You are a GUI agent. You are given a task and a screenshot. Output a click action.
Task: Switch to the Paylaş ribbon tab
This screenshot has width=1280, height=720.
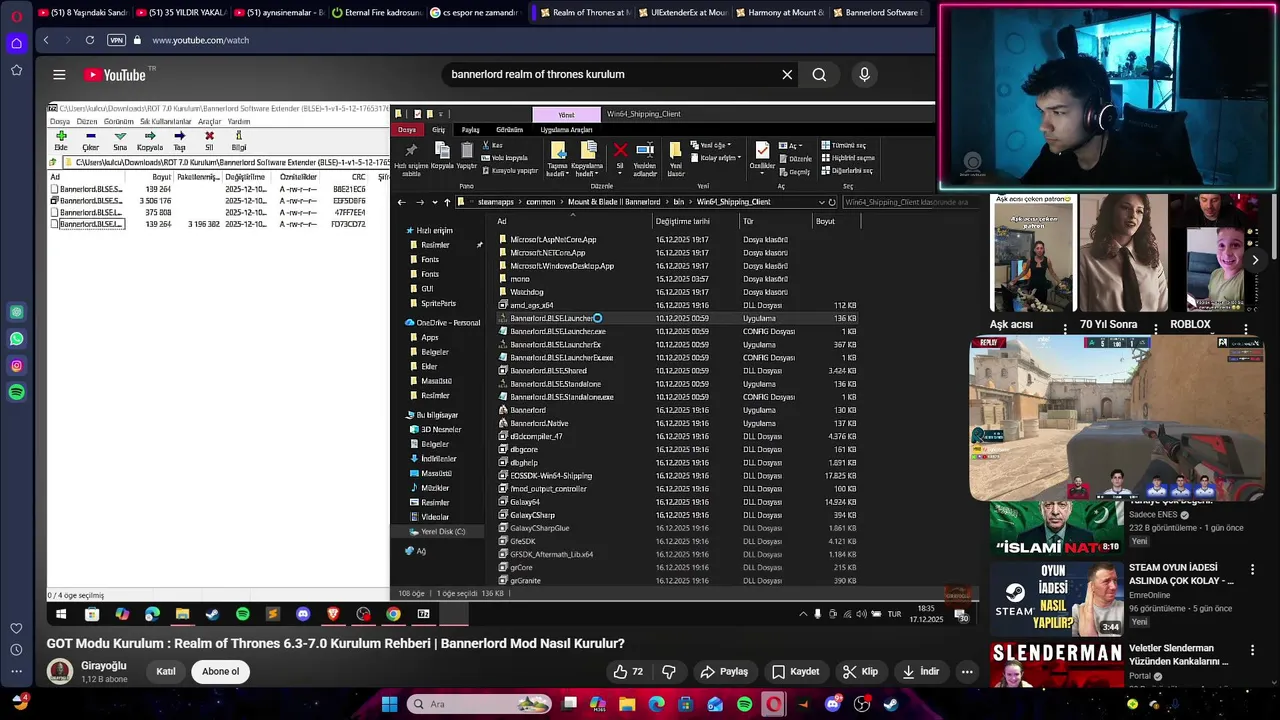click(x=470, y=130)
